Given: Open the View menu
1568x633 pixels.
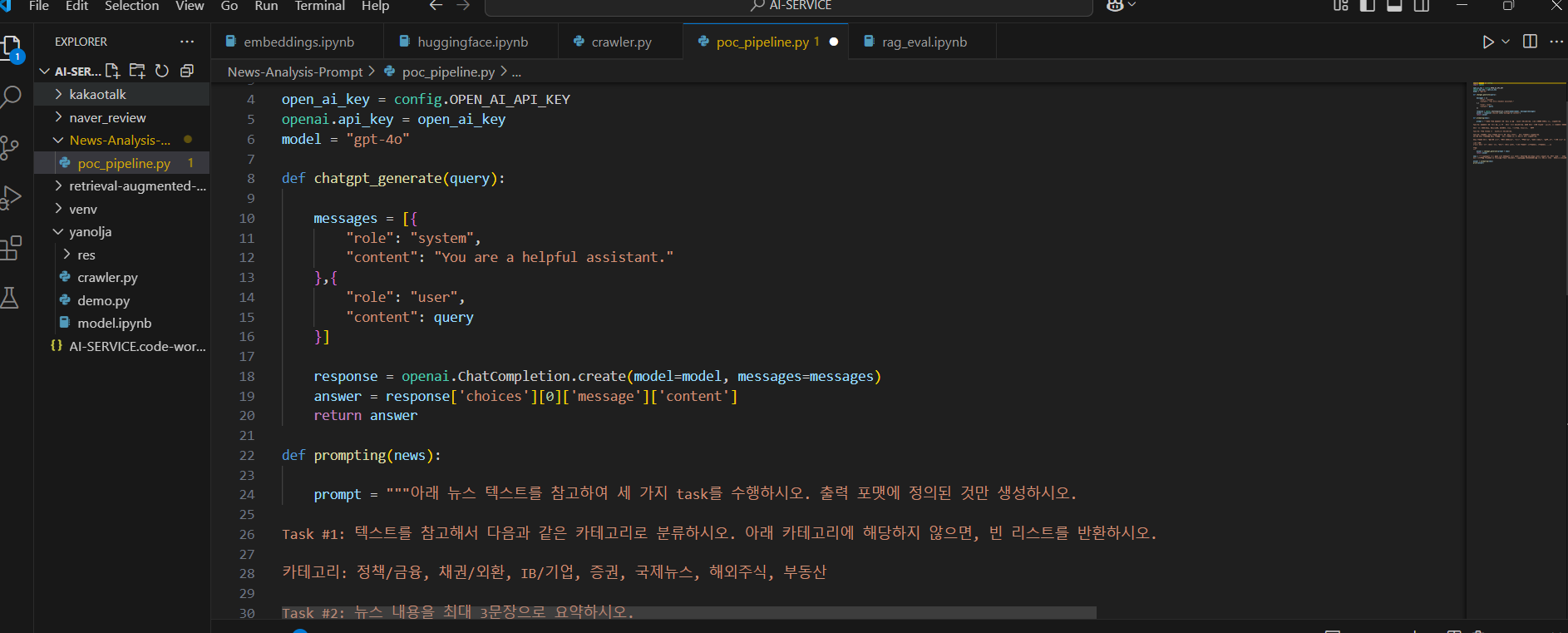Looking at the screenshot, I should point(190,6).
